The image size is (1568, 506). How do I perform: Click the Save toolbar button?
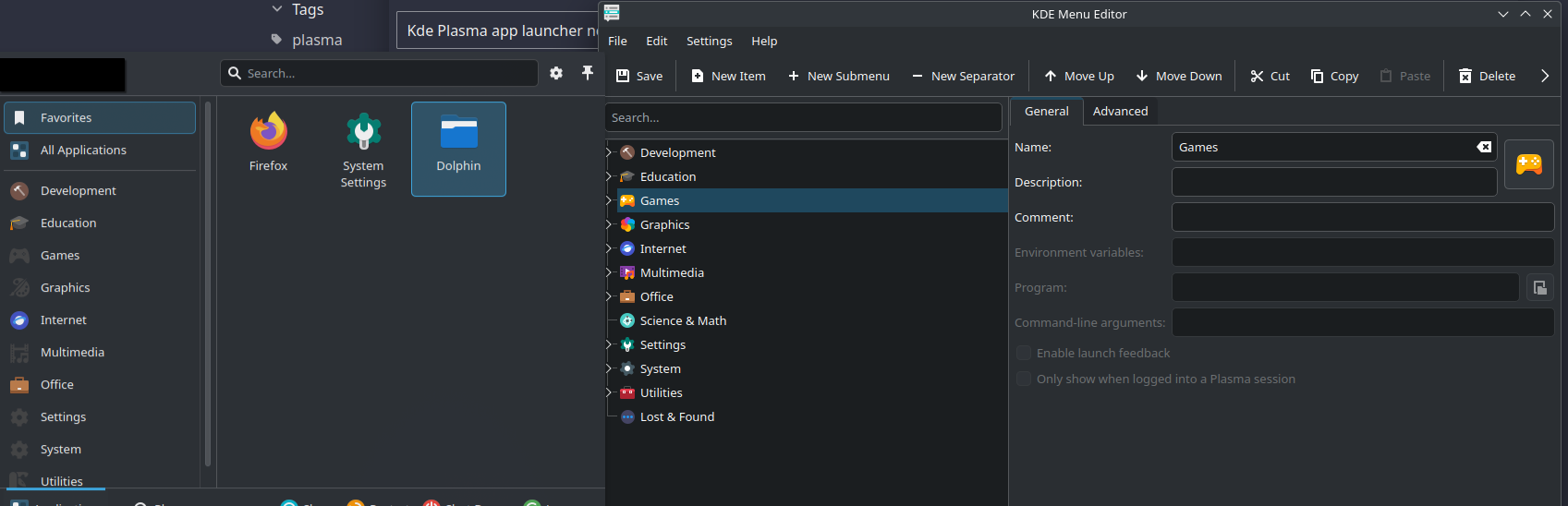(639, 76)
